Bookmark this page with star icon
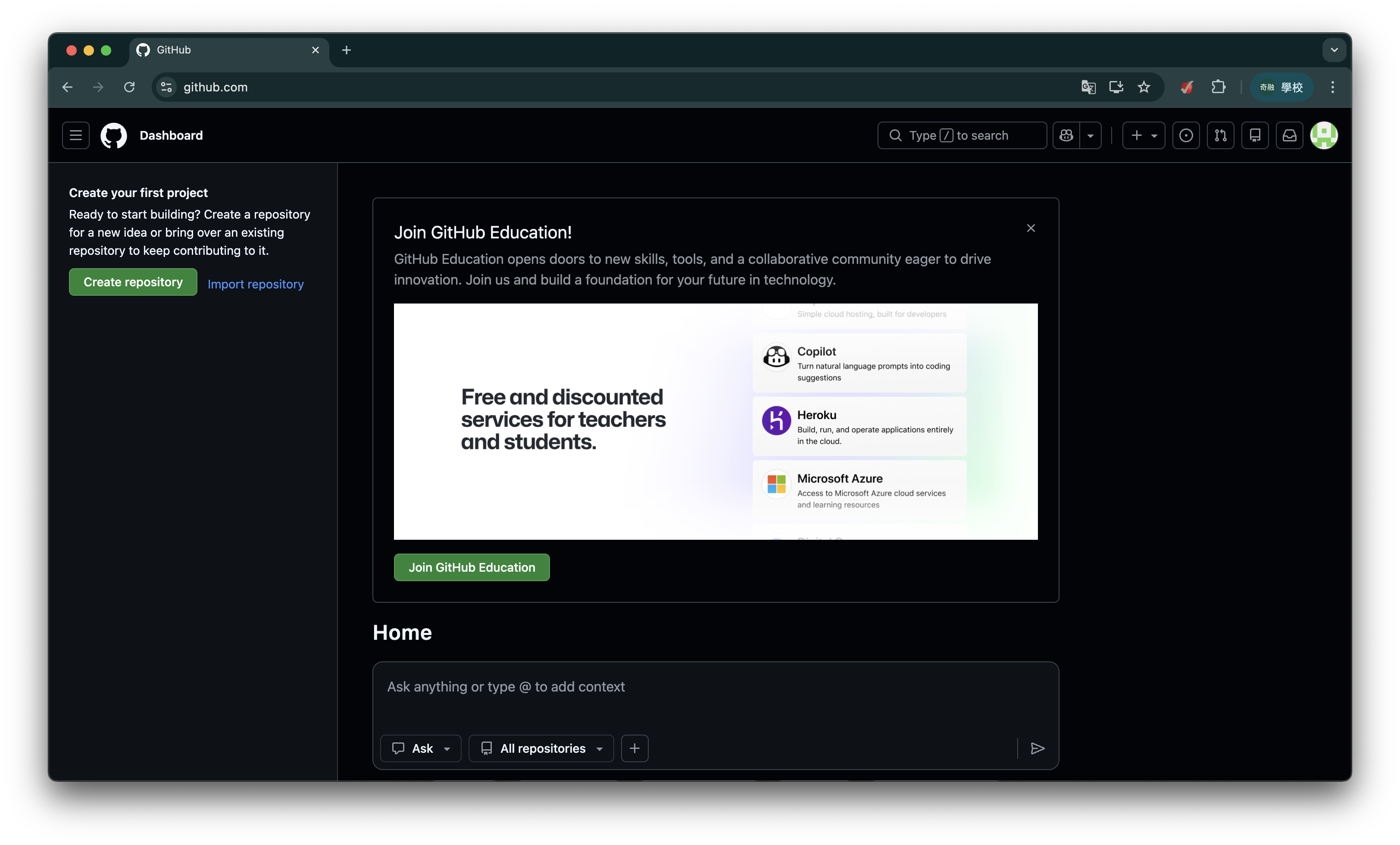Viewport: 1400px width, 845px height. click(1144, 87)
